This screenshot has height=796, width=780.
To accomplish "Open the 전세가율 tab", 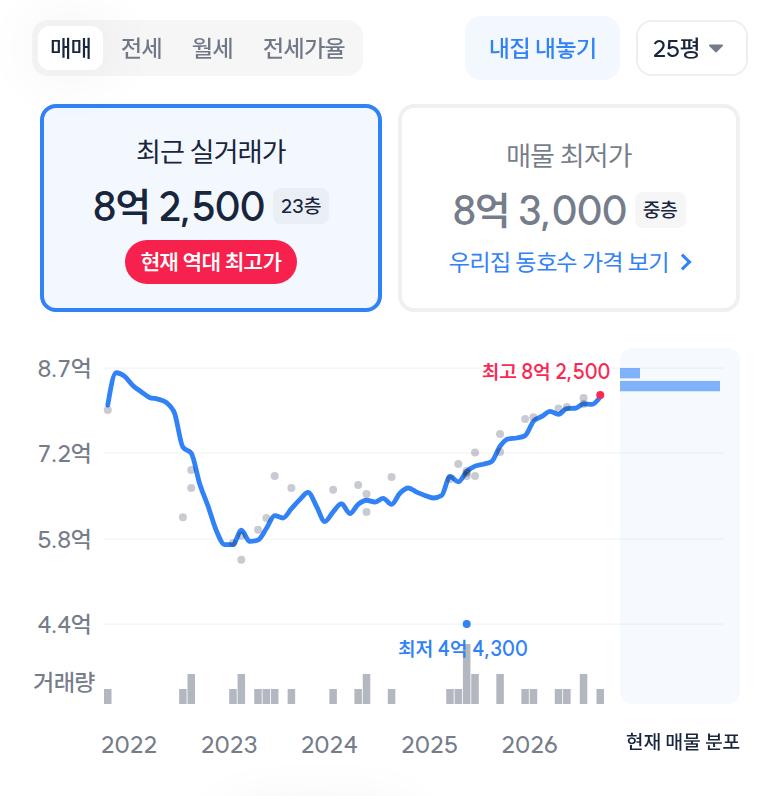I will [304, 48].
